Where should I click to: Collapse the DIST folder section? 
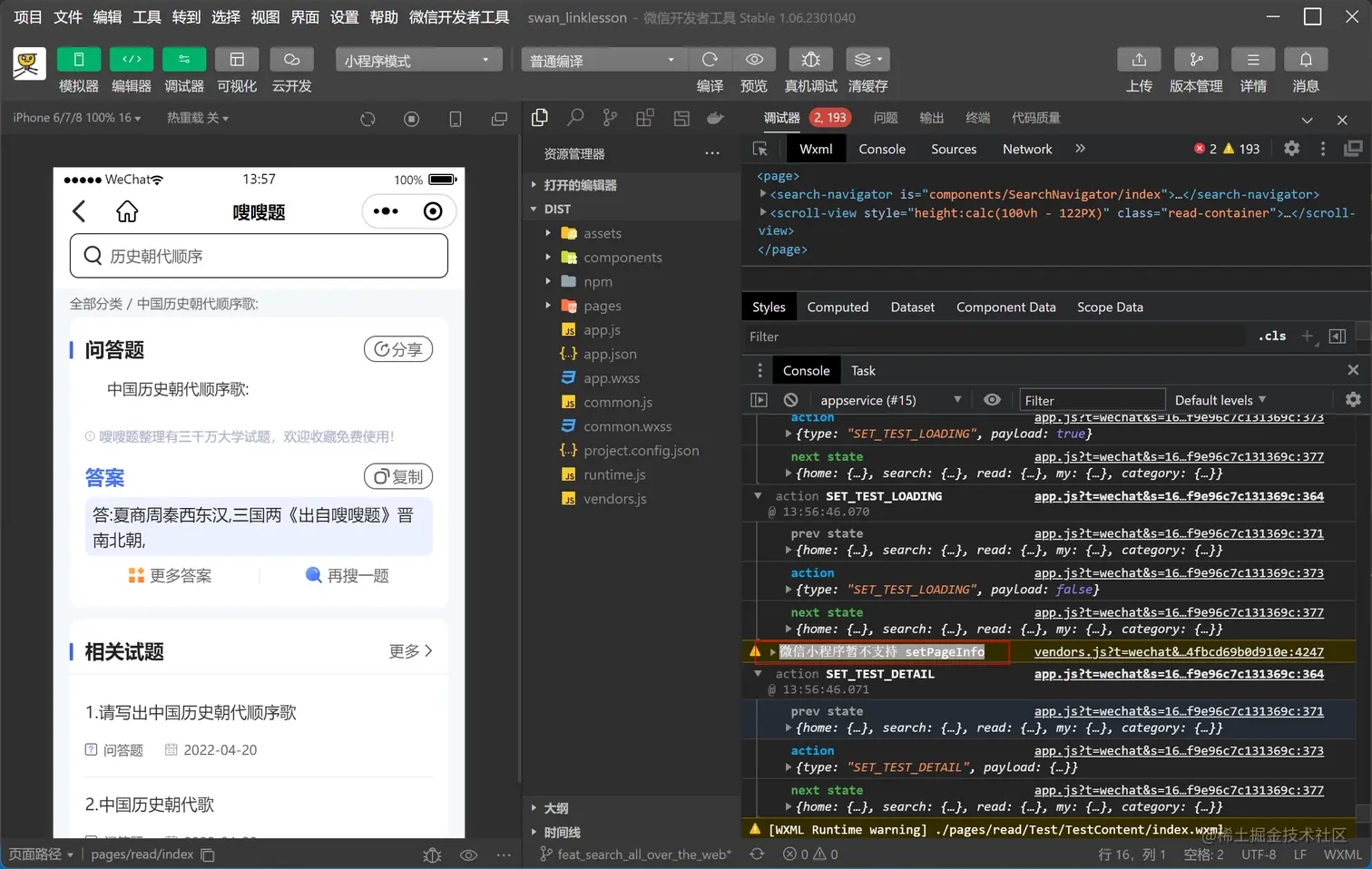(632, 209)
